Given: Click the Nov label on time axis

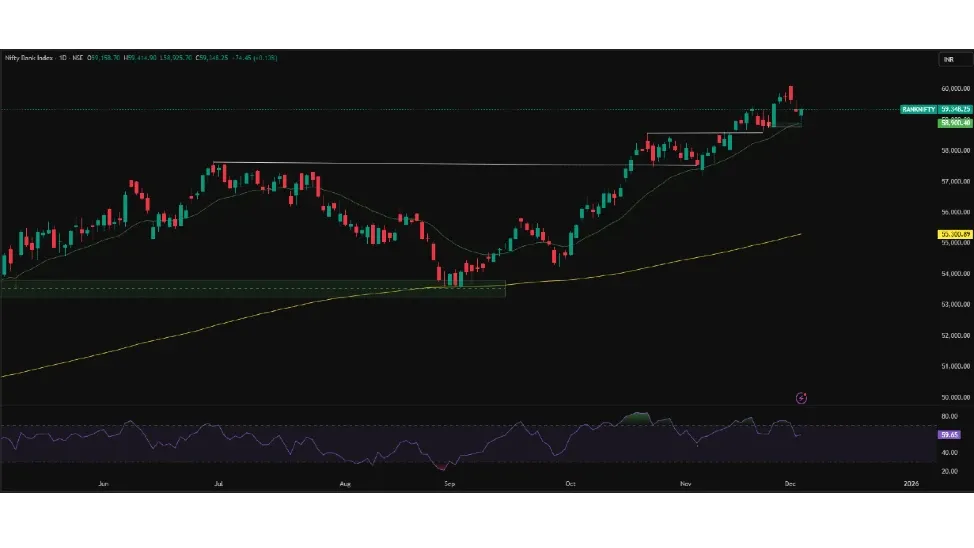Looking at the screenshot, I should click(685, 483).
